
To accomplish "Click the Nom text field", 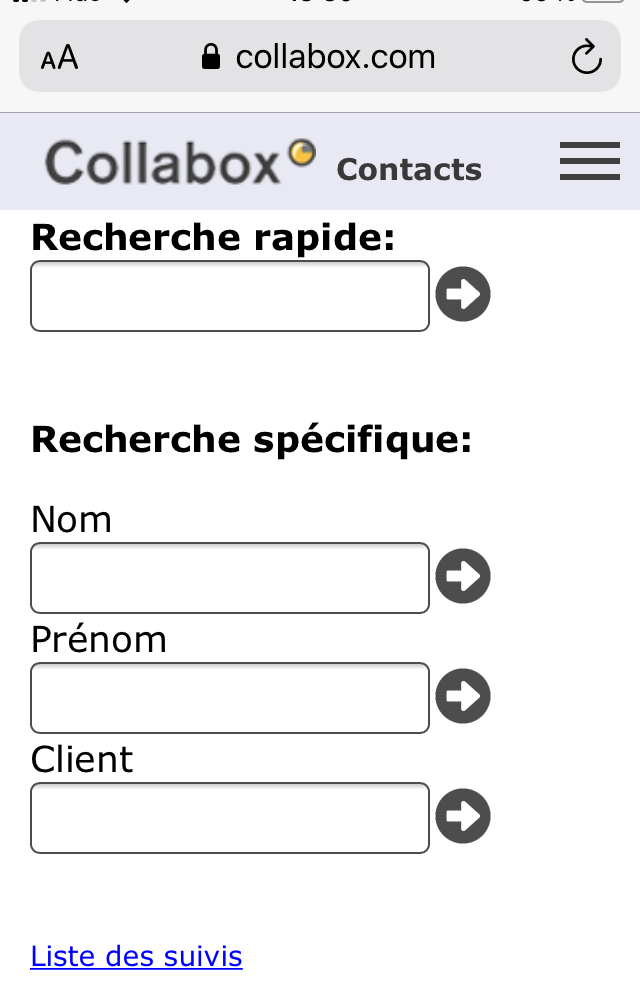I will [229, 577].
